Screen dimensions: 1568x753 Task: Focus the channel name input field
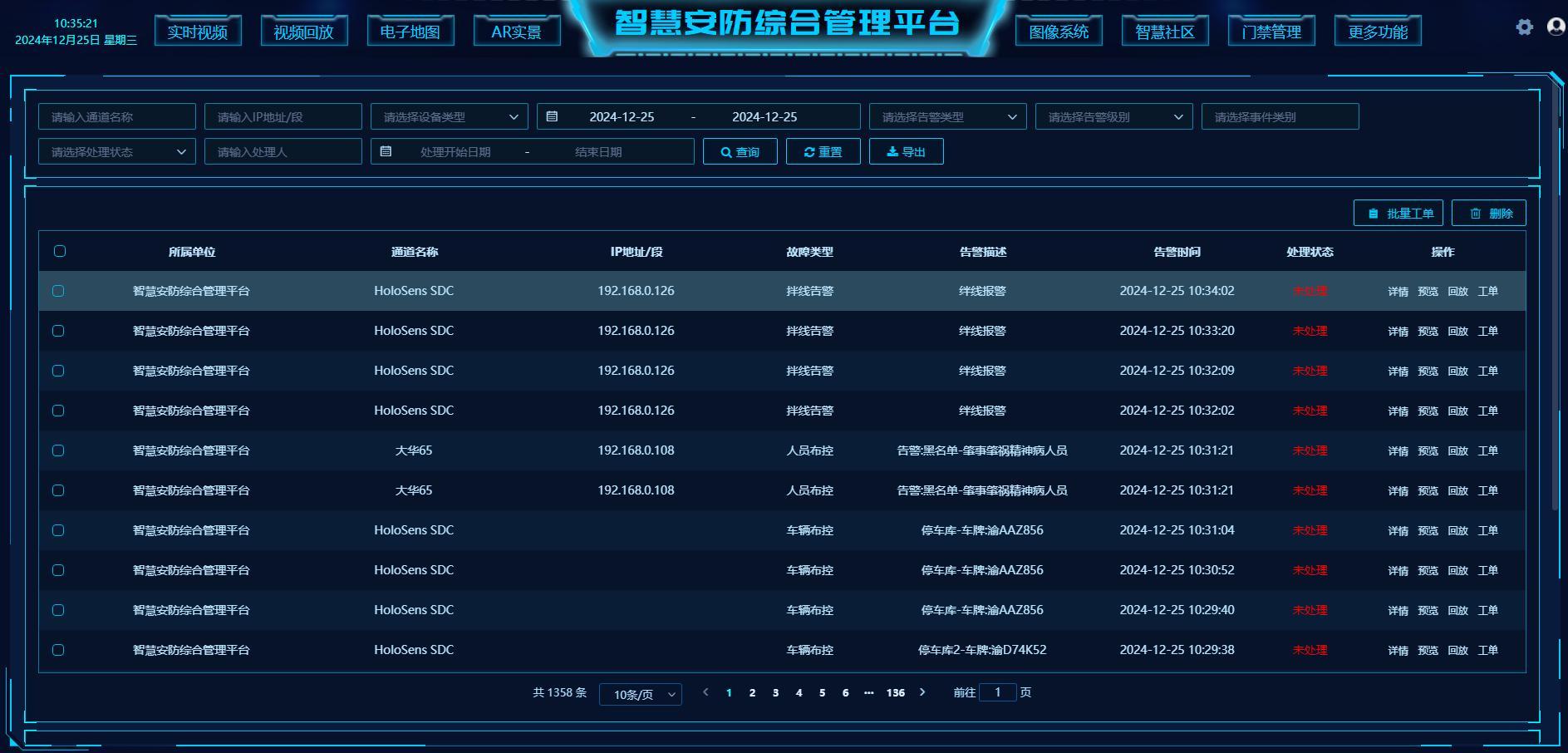point(117,116)
